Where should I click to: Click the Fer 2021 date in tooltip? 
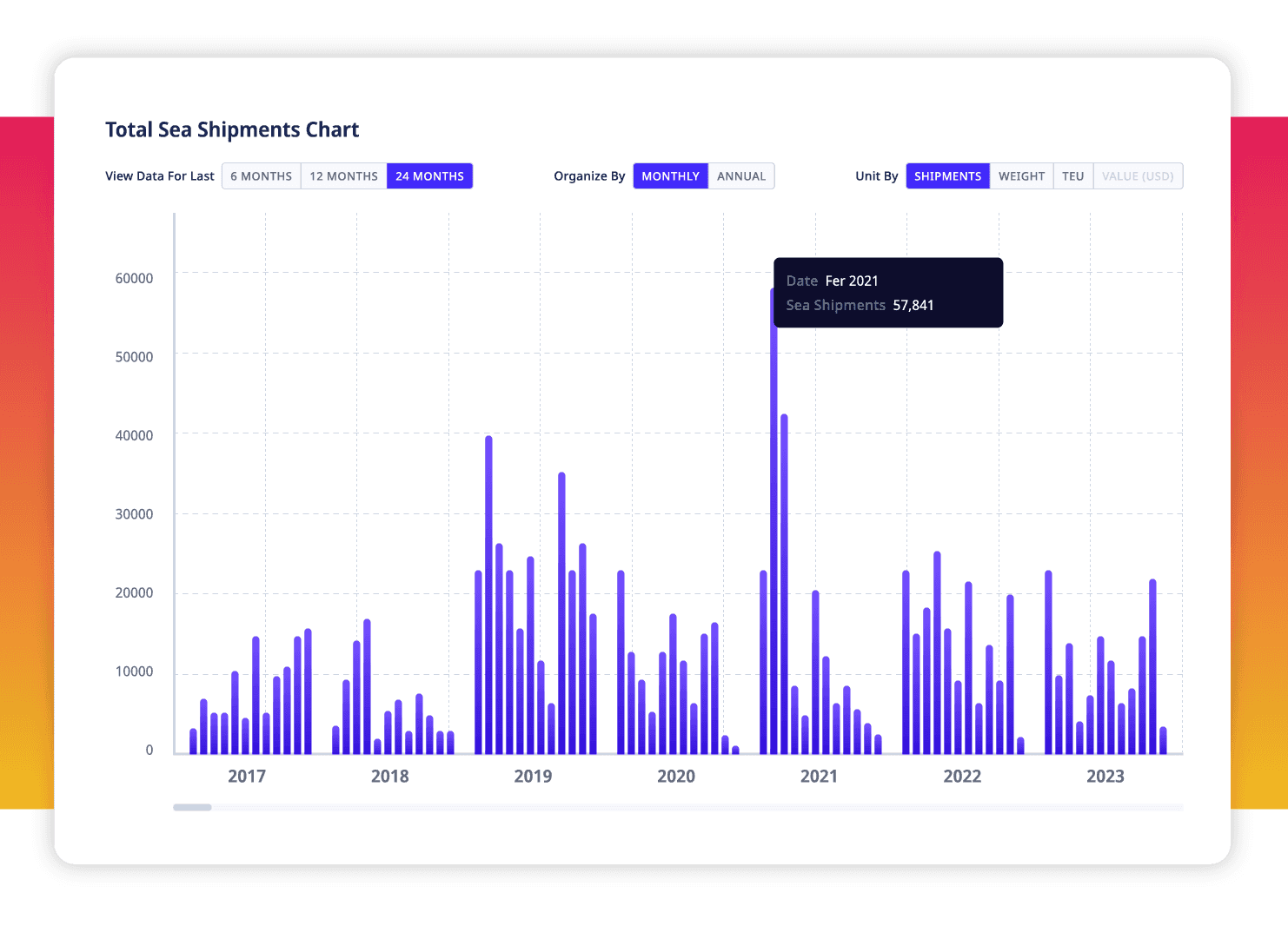click(852, 281)
